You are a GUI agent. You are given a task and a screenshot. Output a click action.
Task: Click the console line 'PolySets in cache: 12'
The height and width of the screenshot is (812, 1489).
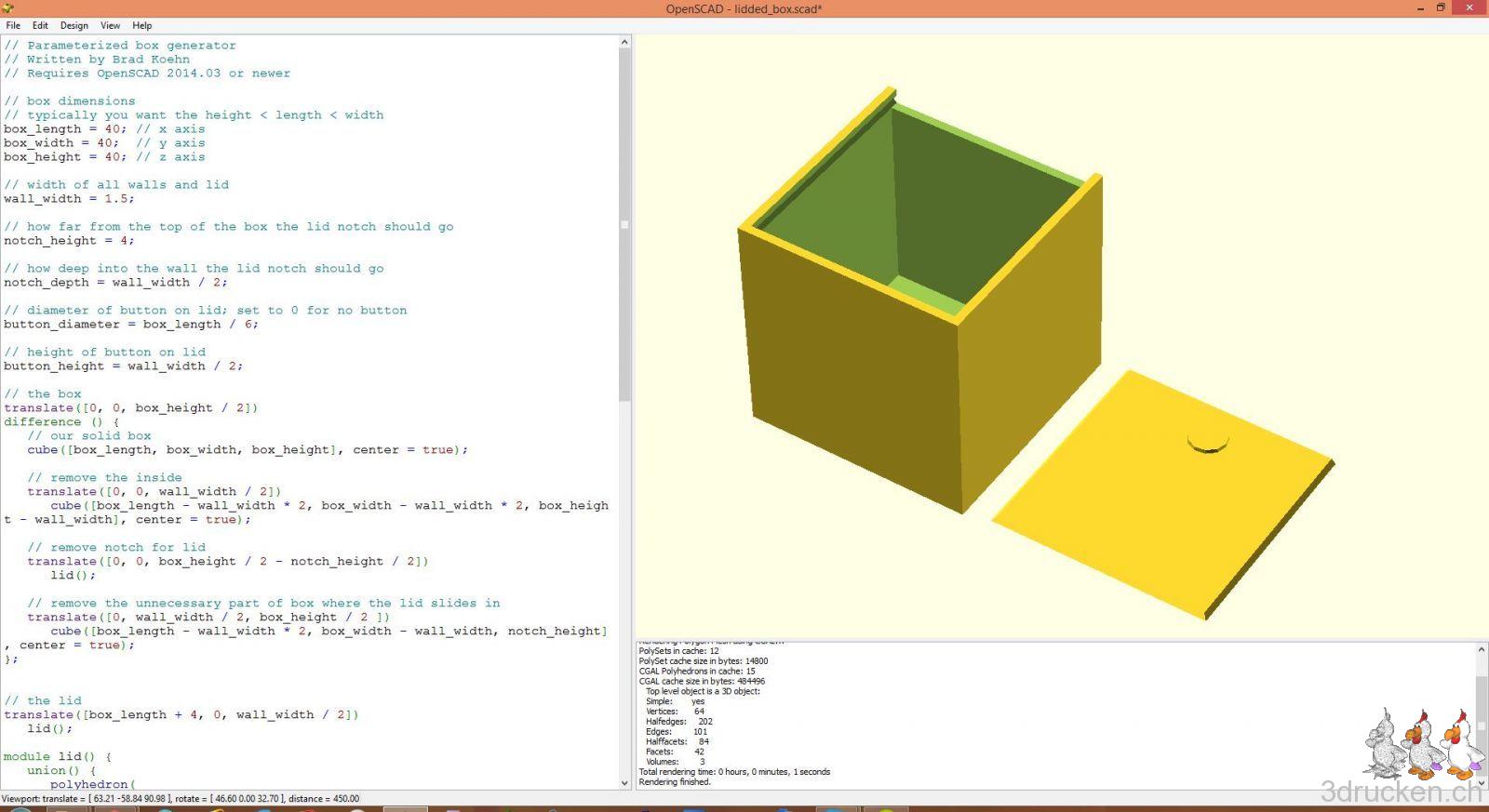678,651
